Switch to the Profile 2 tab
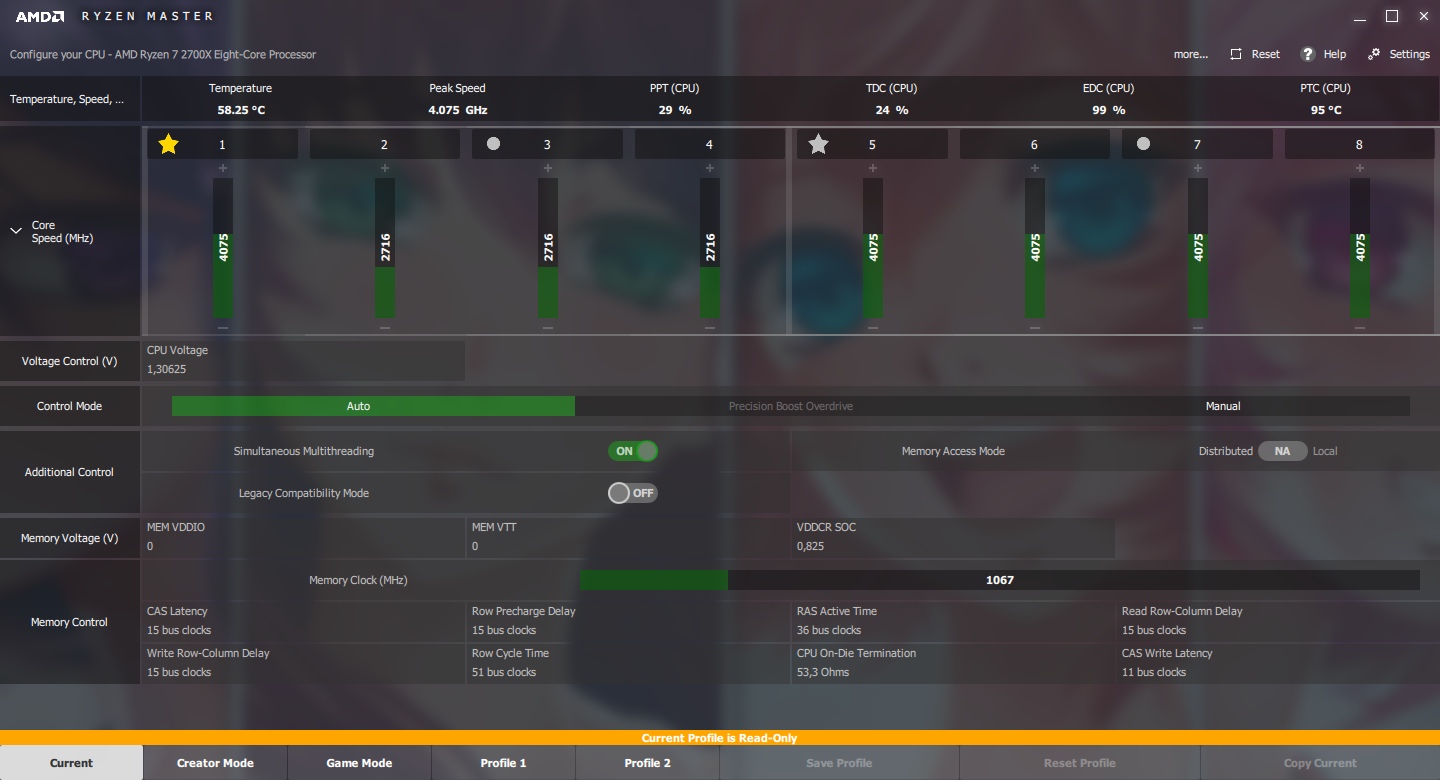This screenshot has height=780, width=1440. pyautogui.click(x=647, y=763)
